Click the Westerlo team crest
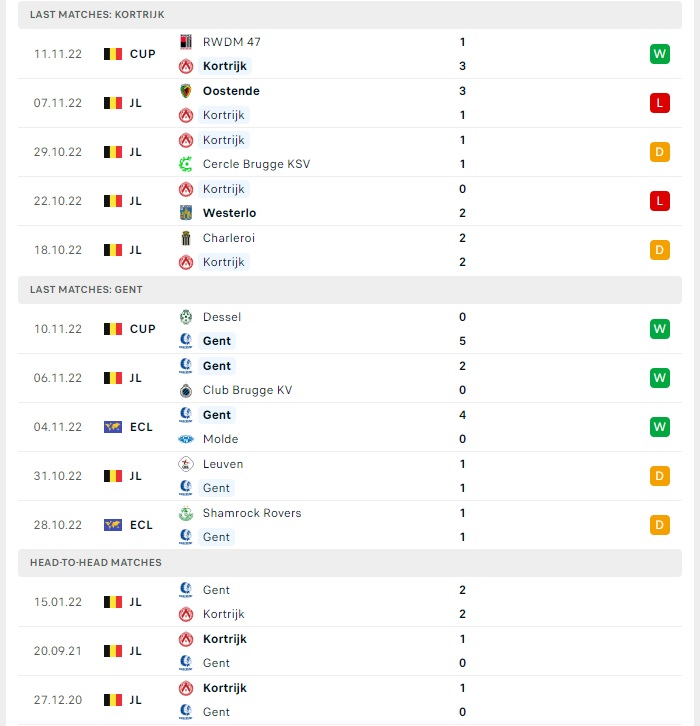The height and width of the screenshot is (726, 700). click(x=186, y=213)
